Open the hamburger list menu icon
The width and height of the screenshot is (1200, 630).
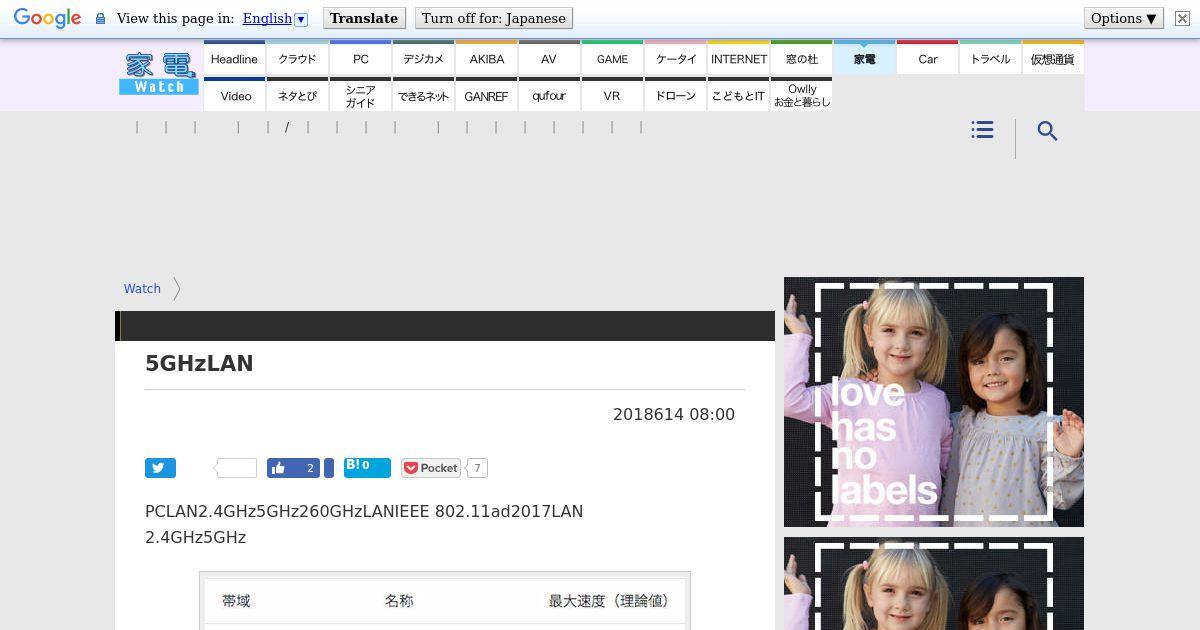tap(982, 130)
